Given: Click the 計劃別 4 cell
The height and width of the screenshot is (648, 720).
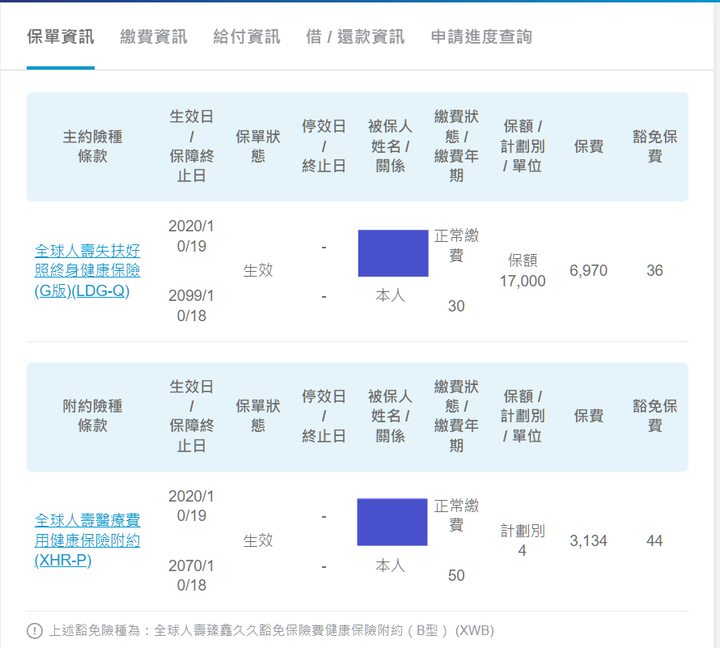Looking at the screenshot, I should [x=523, y=541].
